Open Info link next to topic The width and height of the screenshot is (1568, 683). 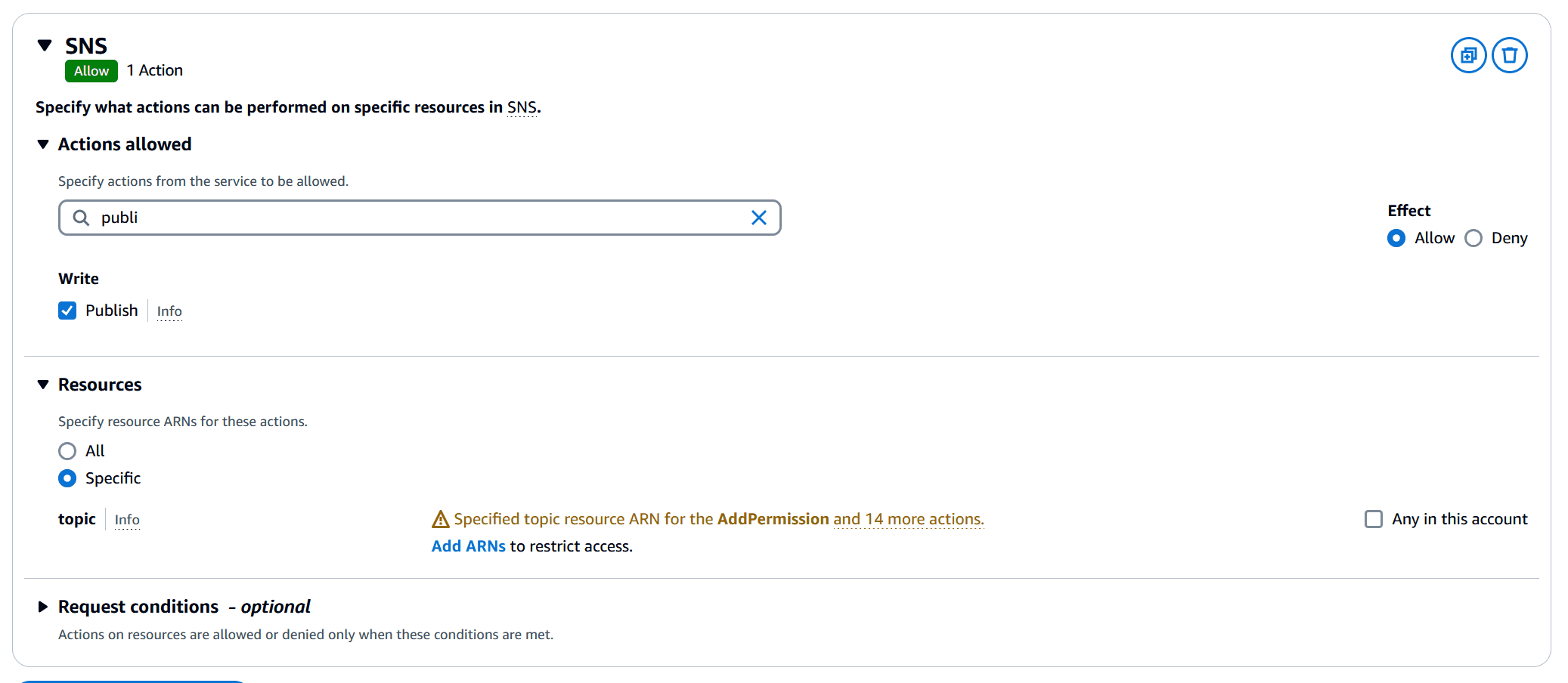(127, 520)
